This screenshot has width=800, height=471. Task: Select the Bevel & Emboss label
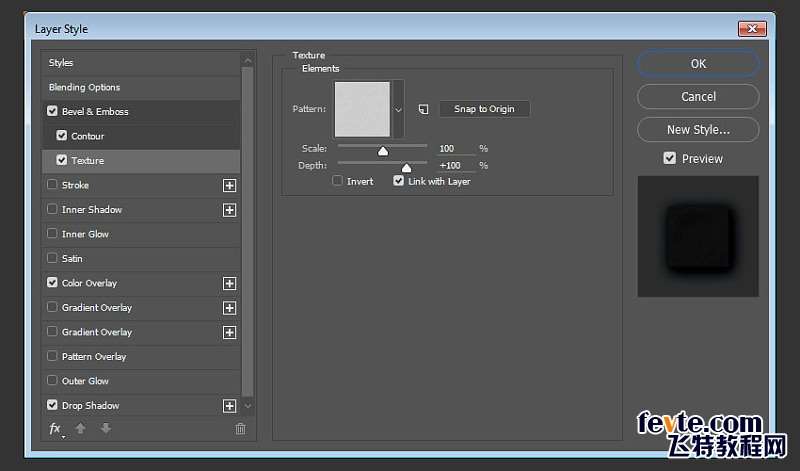[x=95, y=111]
